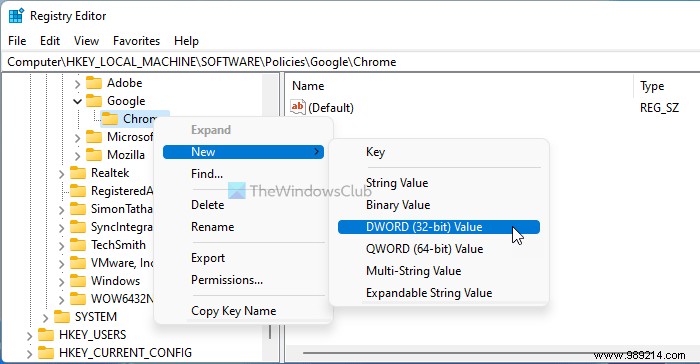Open the Favorites menu
This screenshot has width=700, height=364.
tap(136, 41)
